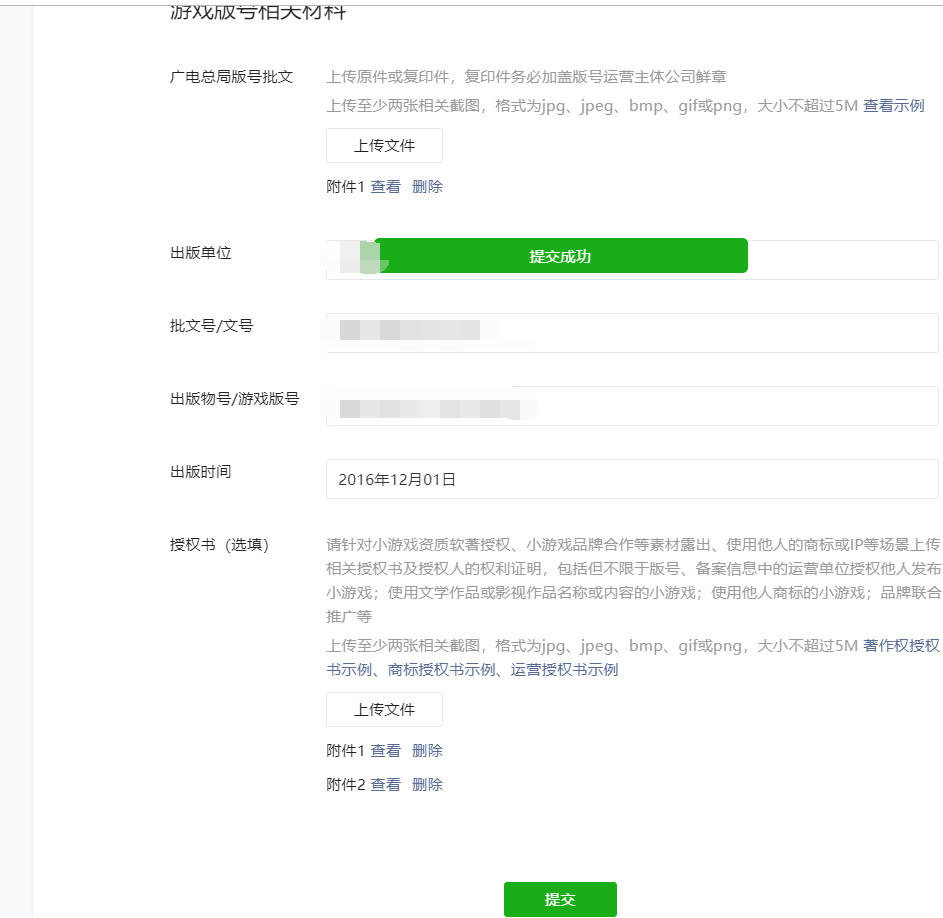Open the 运营授权书示例 link
This screenshot has height=918, width=943.
(x=564, y=670)
